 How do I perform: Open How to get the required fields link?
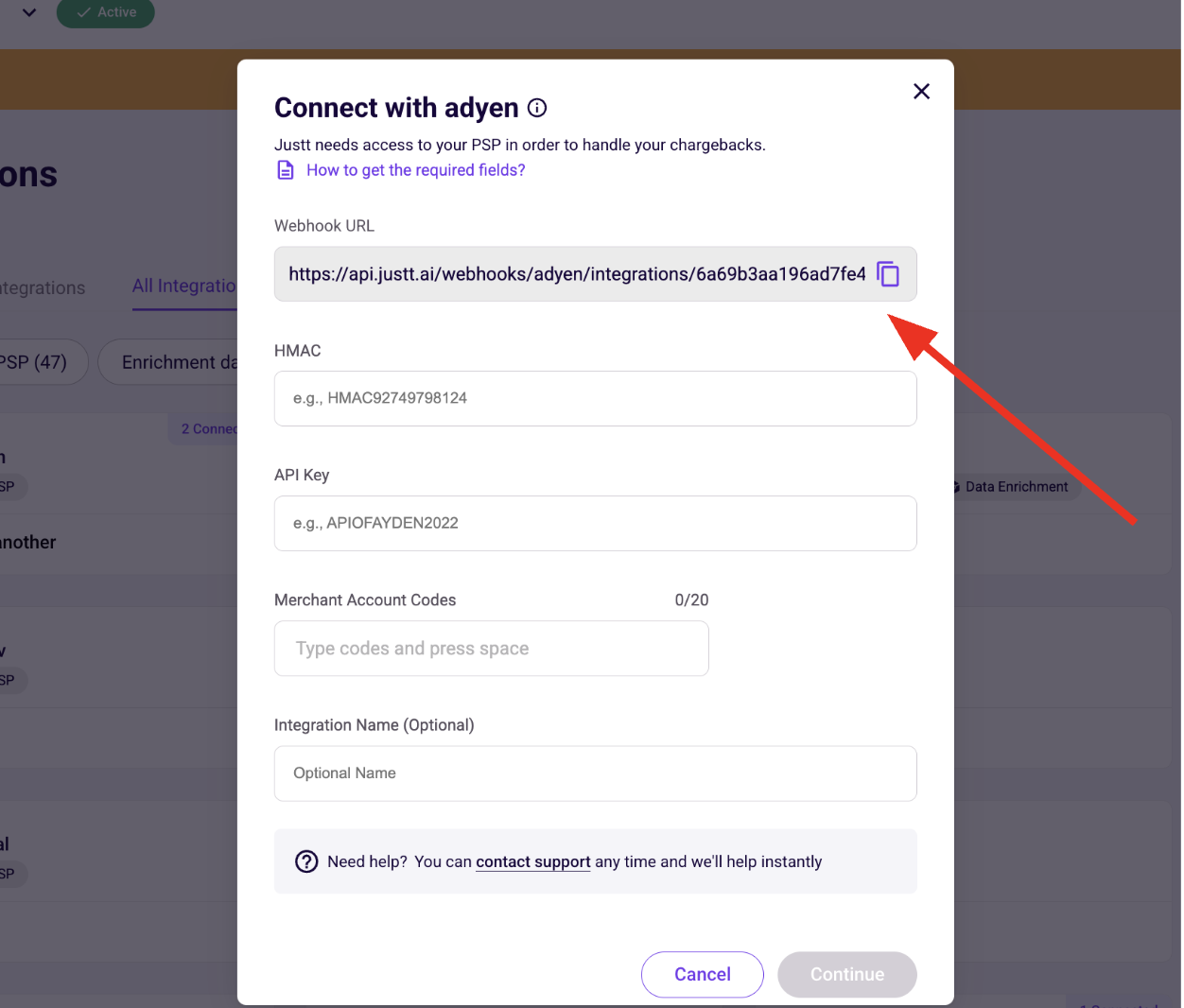coord(415,170)
